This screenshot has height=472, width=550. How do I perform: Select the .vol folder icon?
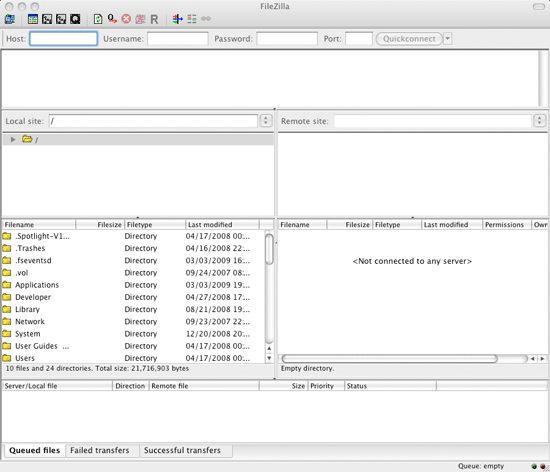click(7, 272)
